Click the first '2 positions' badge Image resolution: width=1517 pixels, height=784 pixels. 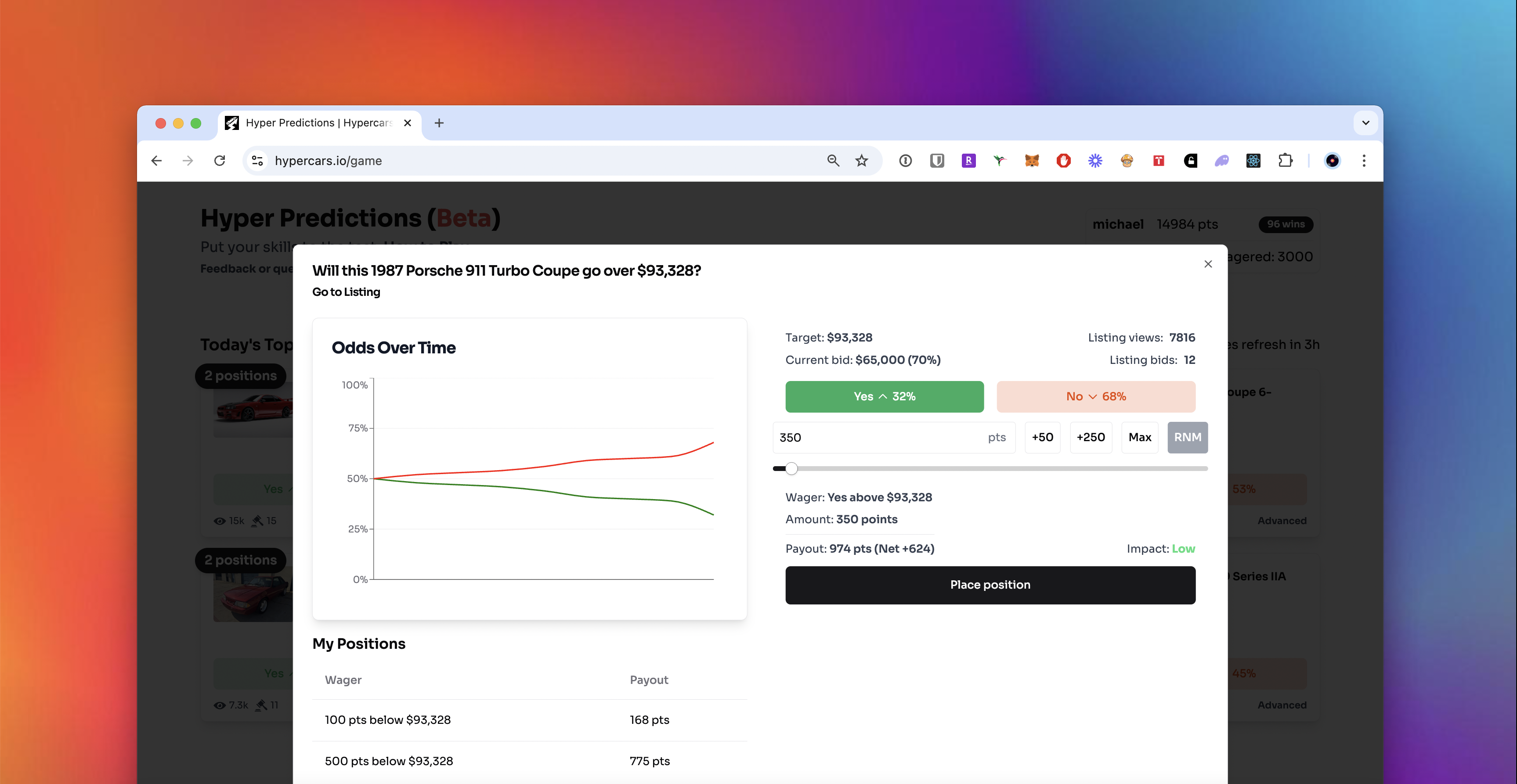point(240,375)
